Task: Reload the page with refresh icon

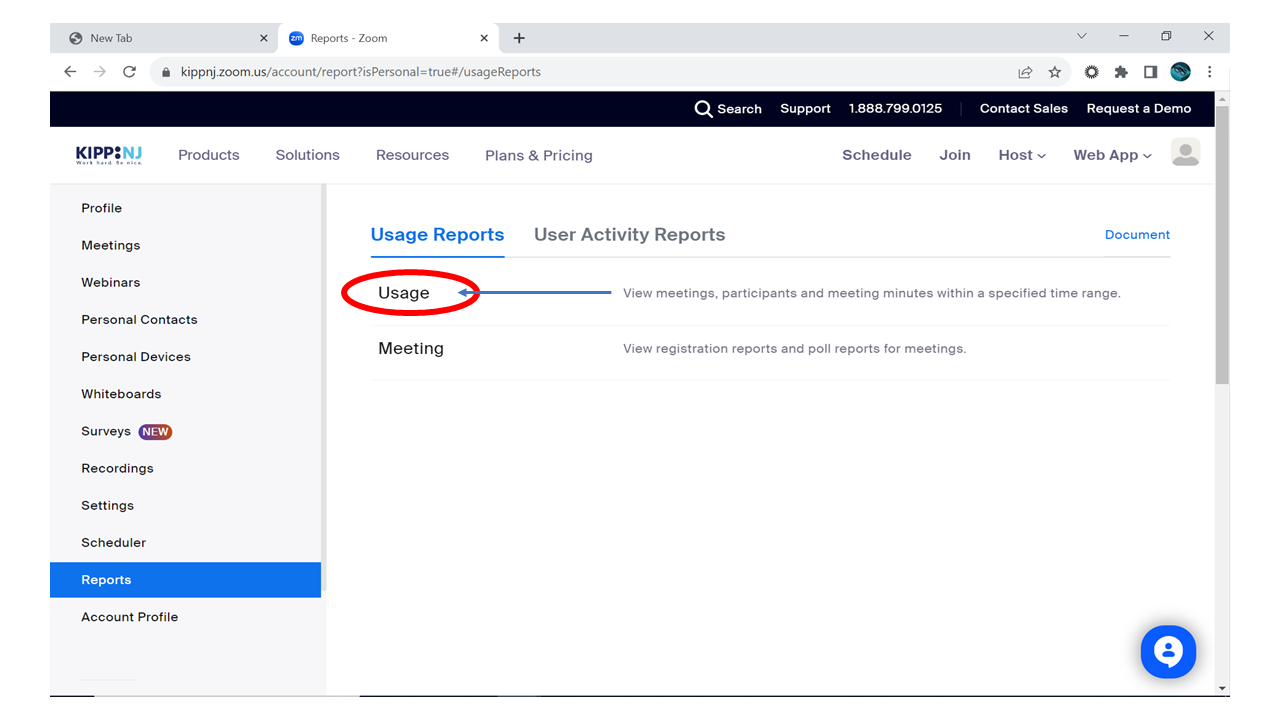Action: 129,72
